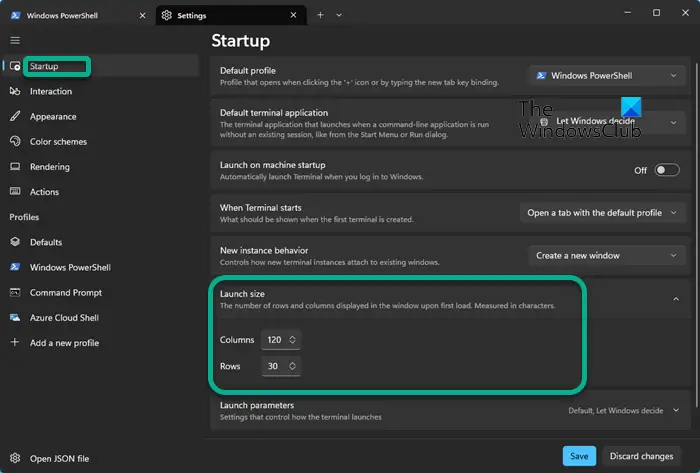Minimize the Terminal window
700x473 pixels.
point(628,13)
